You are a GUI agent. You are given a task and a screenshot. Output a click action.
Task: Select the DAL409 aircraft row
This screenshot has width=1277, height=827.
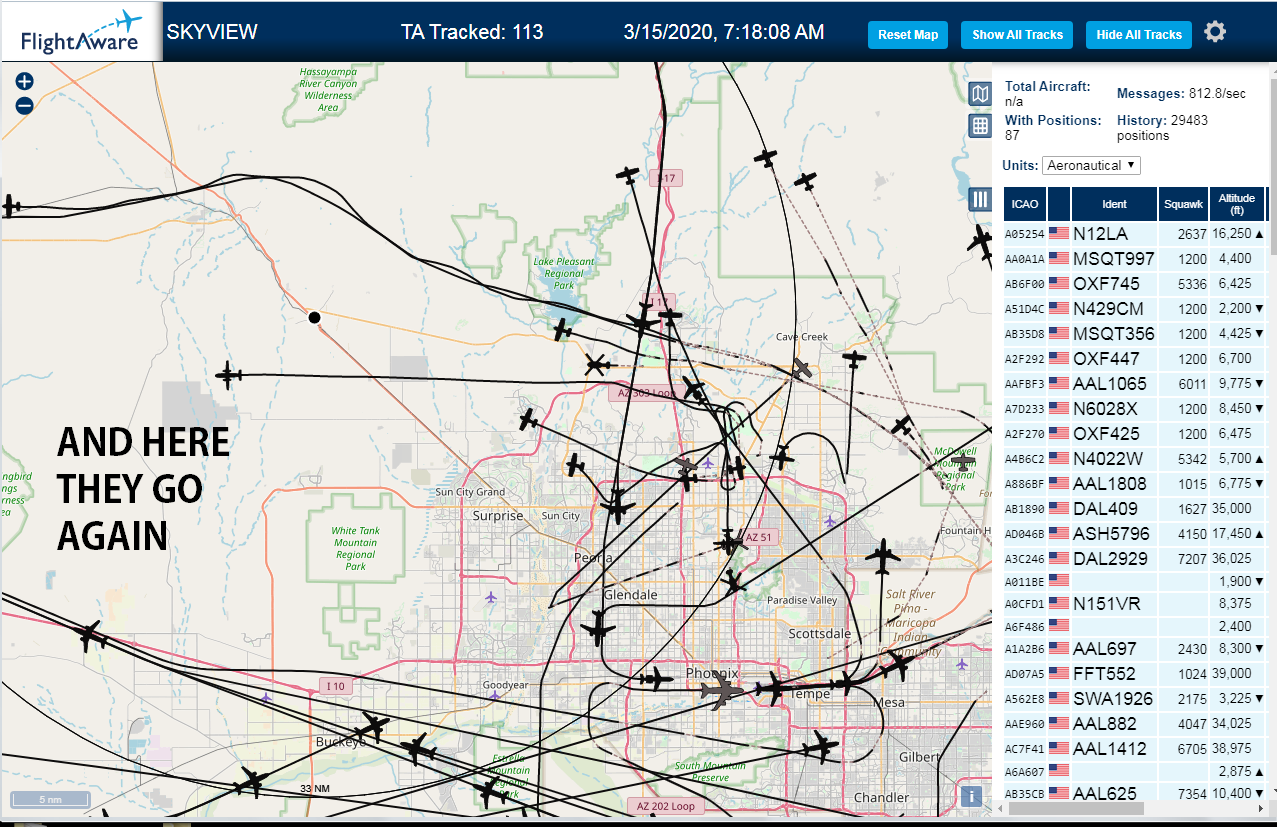(1135, 509)
